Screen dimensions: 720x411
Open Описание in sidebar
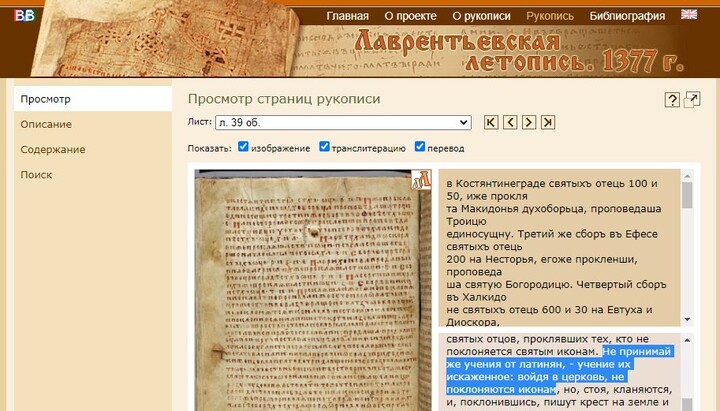click(46, 124)
